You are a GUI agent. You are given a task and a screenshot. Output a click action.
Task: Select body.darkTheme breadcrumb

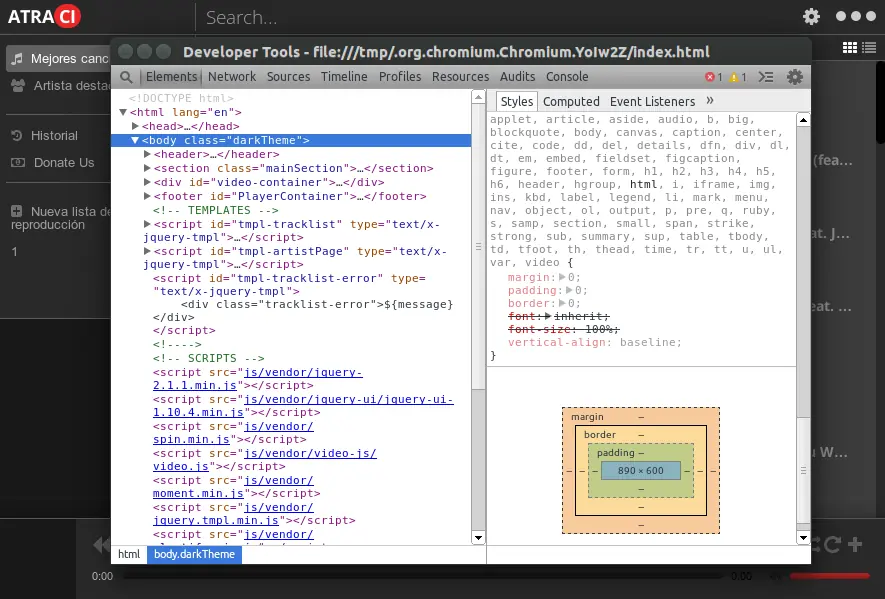pos(194,554)
